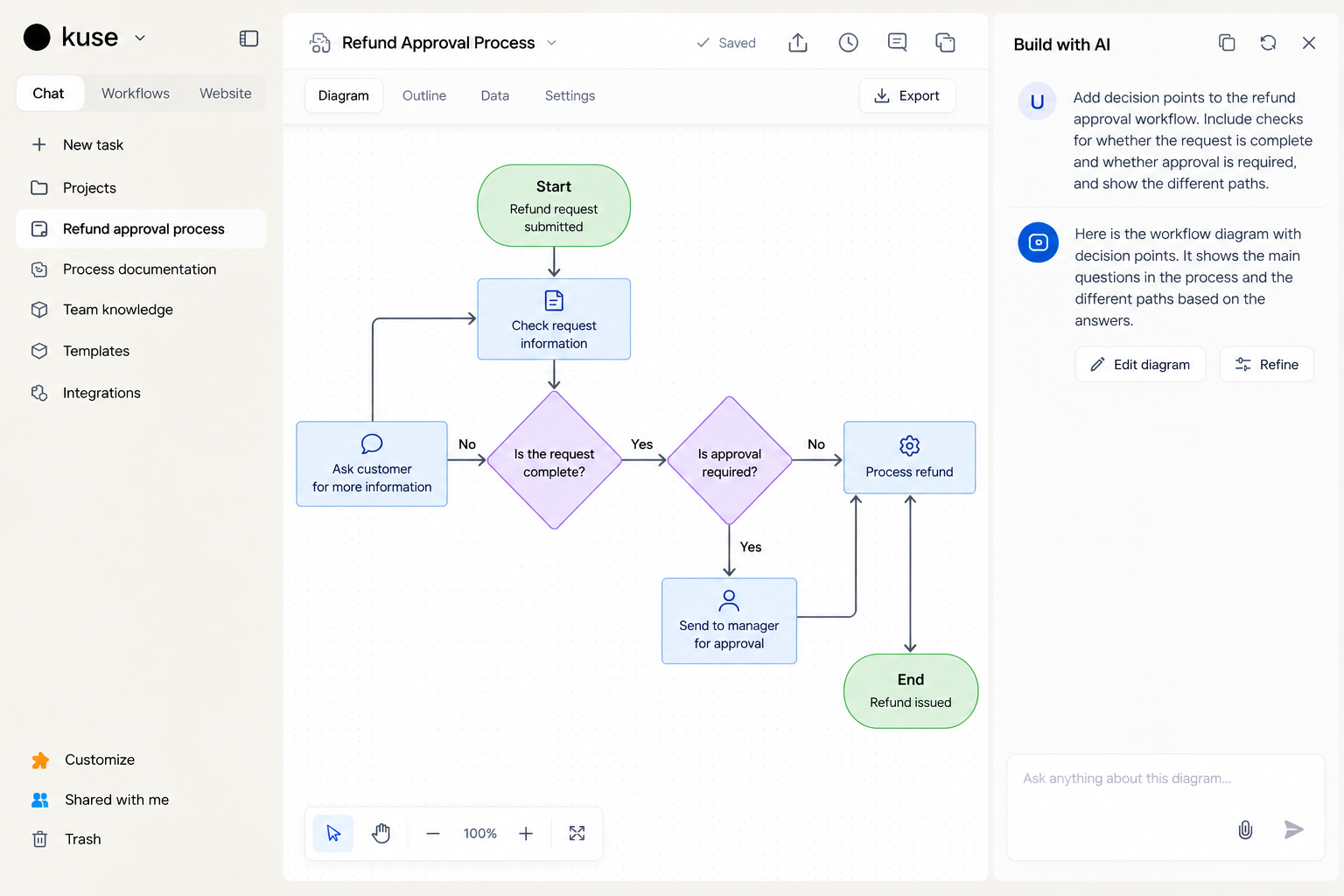This screenshot has width=1344, height=896.
Task: Select the 'Is the request complete?' decision diamond
Action: (x=554, y=460)
